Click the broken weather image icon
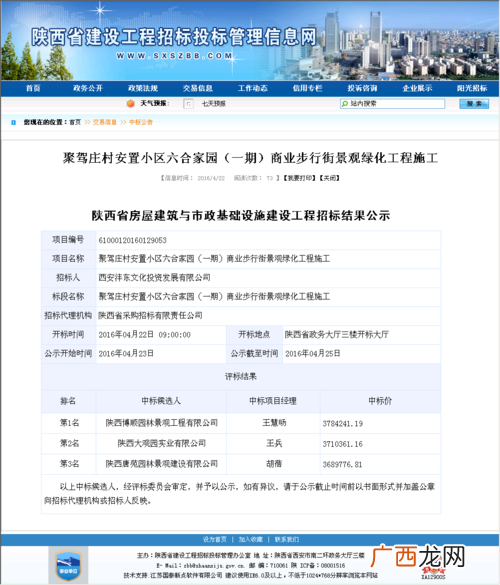 tap(188, 104)
